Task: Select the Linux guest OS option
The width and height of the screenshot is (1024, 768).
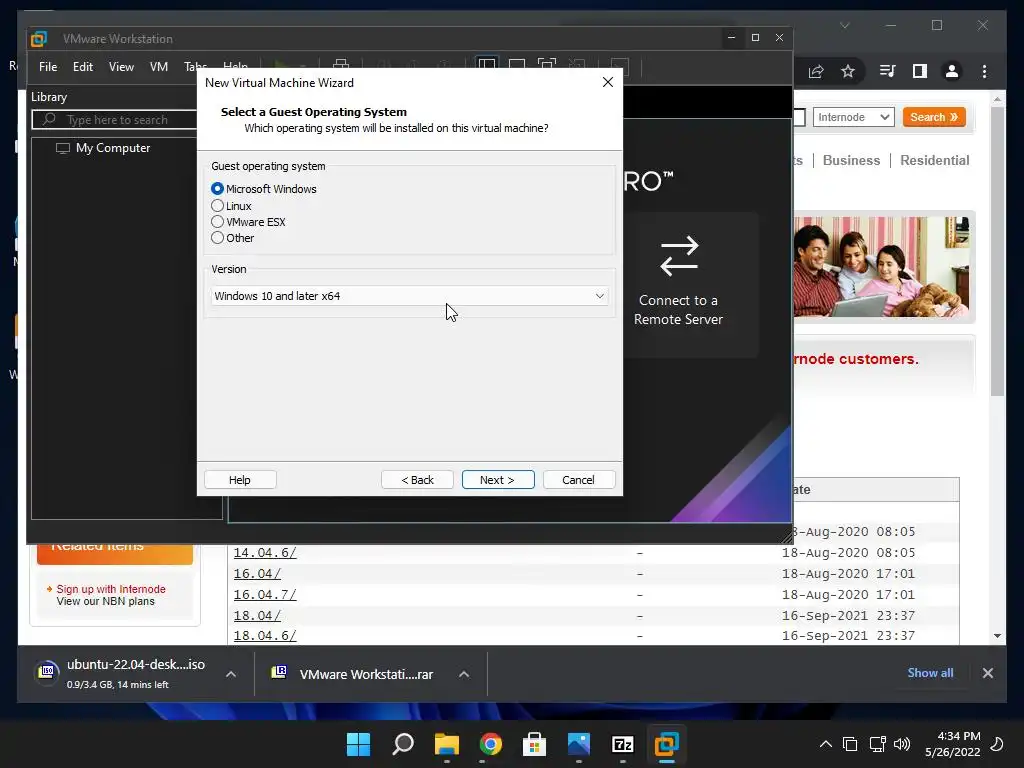Action: coord(217,206)
